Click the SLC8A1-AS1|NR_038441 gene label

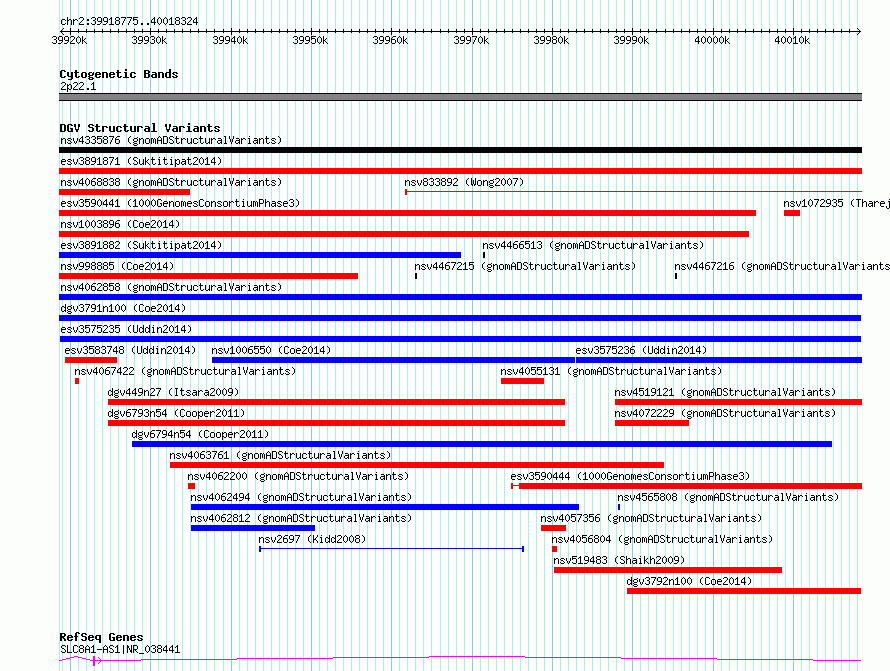tap(120, 649)
